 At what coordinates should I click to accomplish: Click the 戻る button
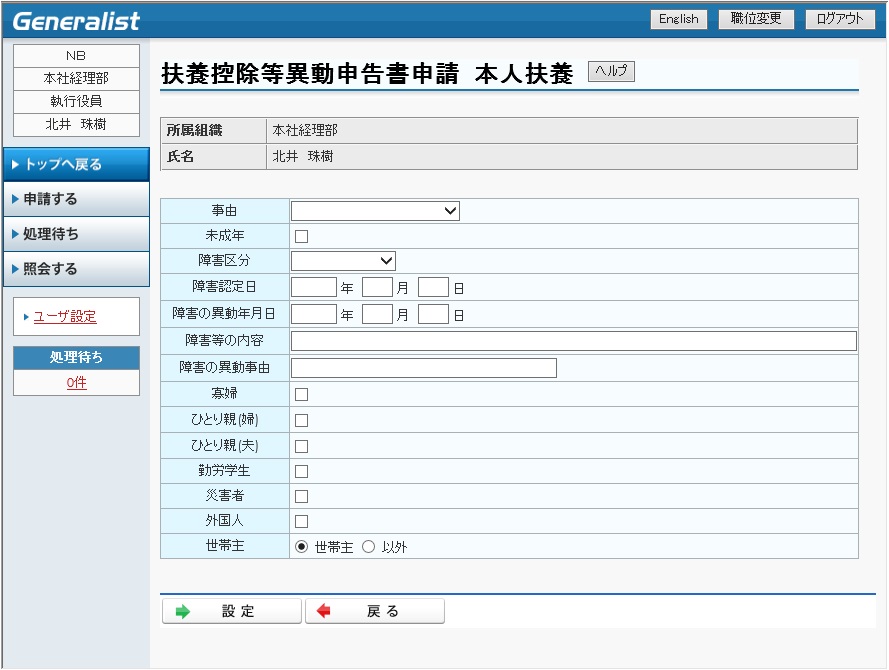point(375,612)
